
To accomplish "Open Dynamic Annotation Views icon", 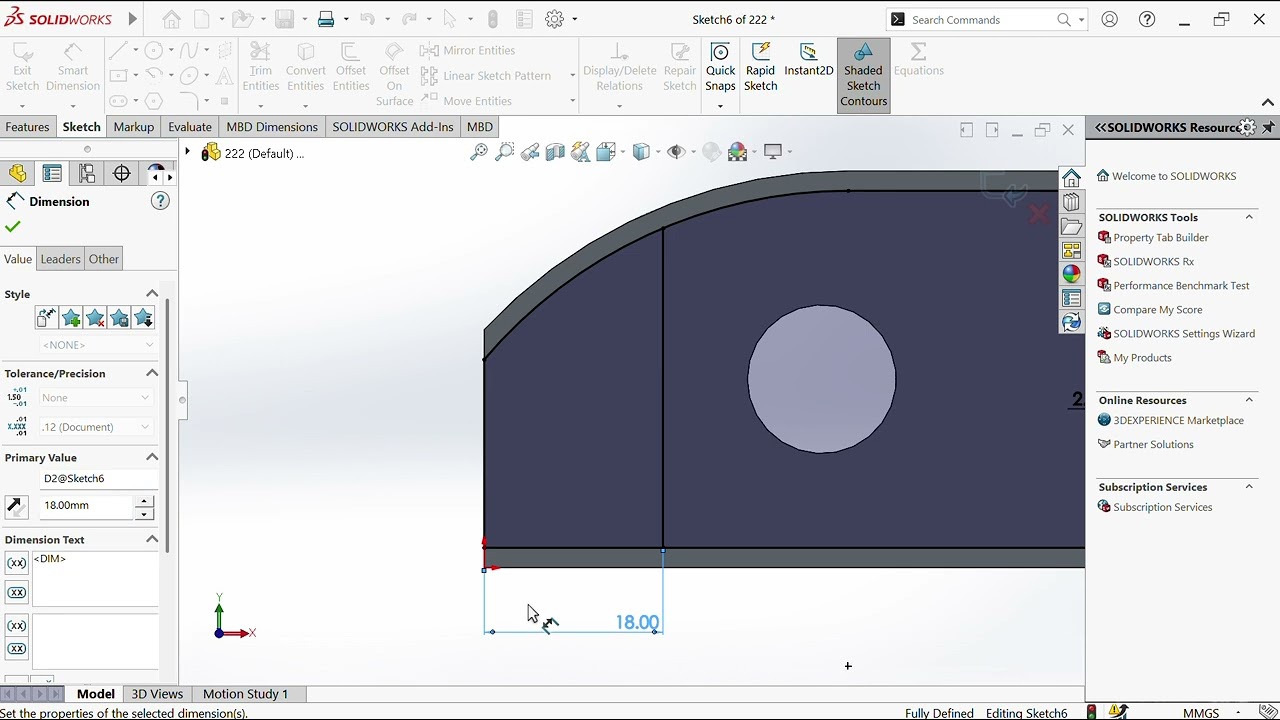I will click(x=580, y=152).
